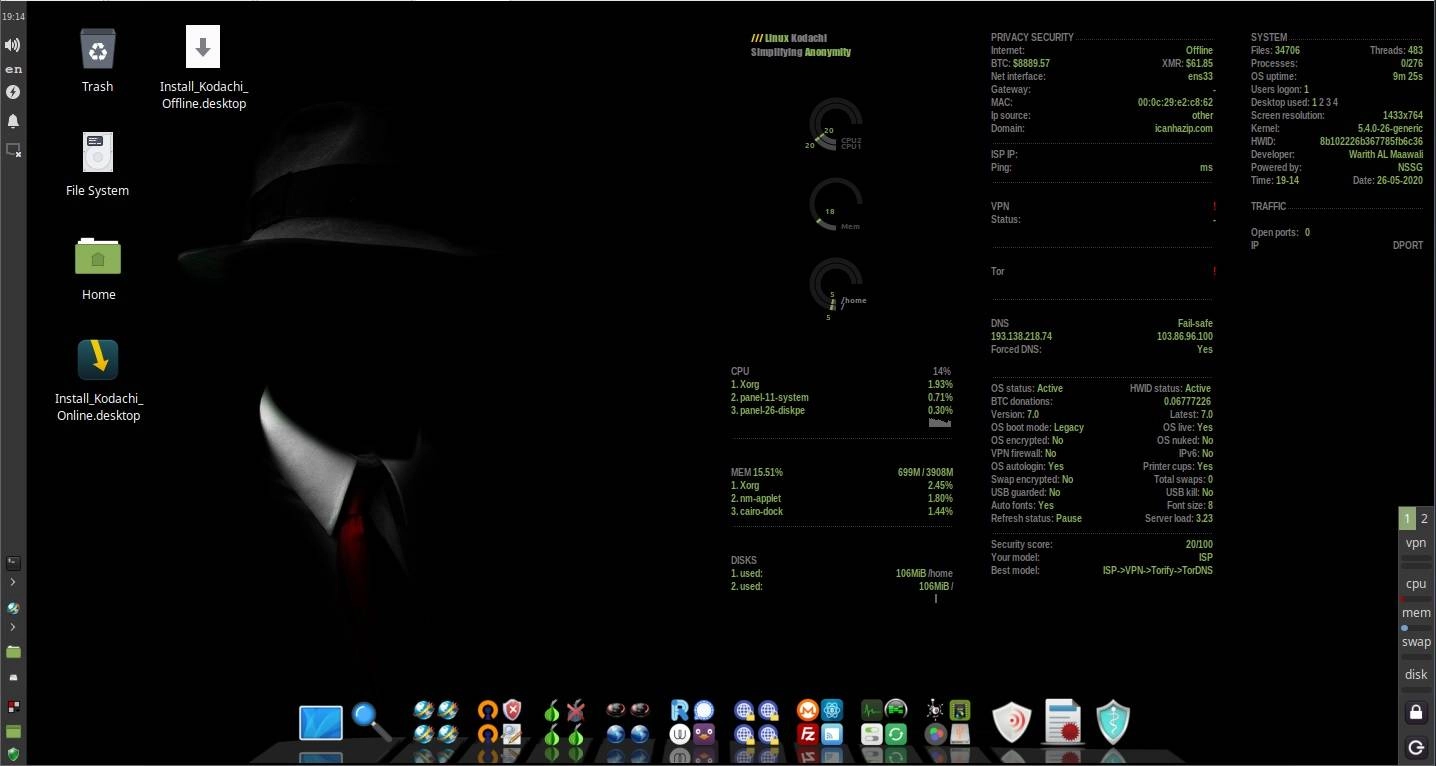Click the log out button below the lock
1436x766 pixels.
pyautogui.click(x=1415, y=747)
